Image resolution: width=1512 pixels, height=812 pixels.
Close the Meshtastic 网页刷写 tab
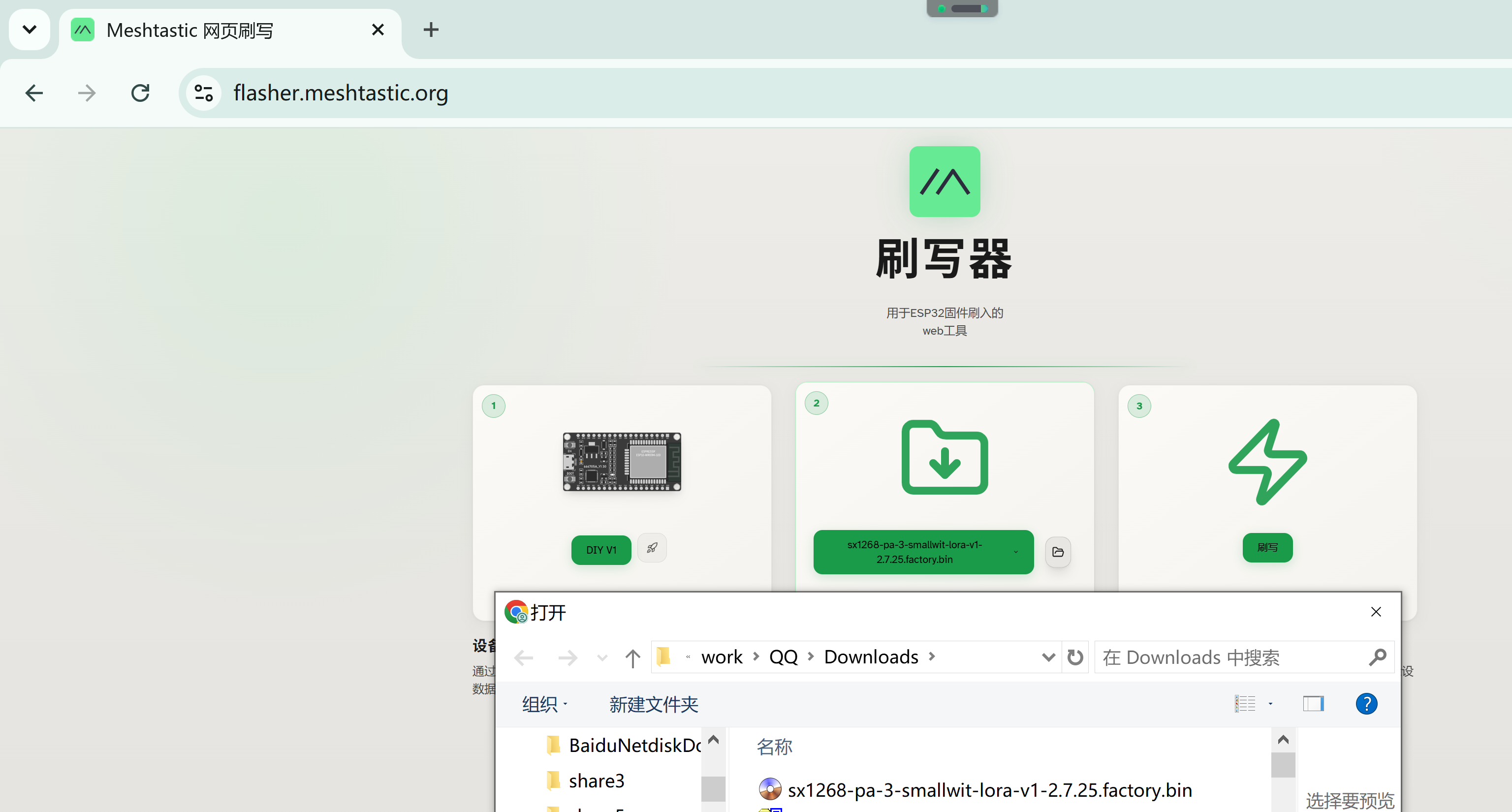click(378, 30)
